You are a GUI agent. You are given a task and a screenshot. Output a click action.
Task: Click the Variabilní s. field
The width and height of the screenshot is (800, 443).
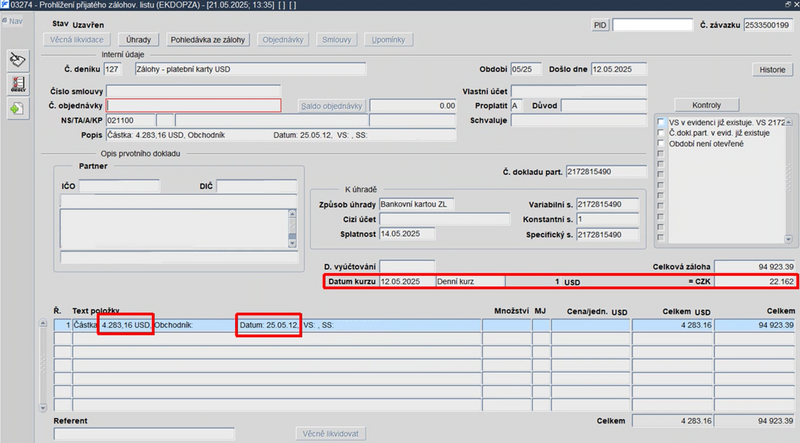[x=607, y=204]
